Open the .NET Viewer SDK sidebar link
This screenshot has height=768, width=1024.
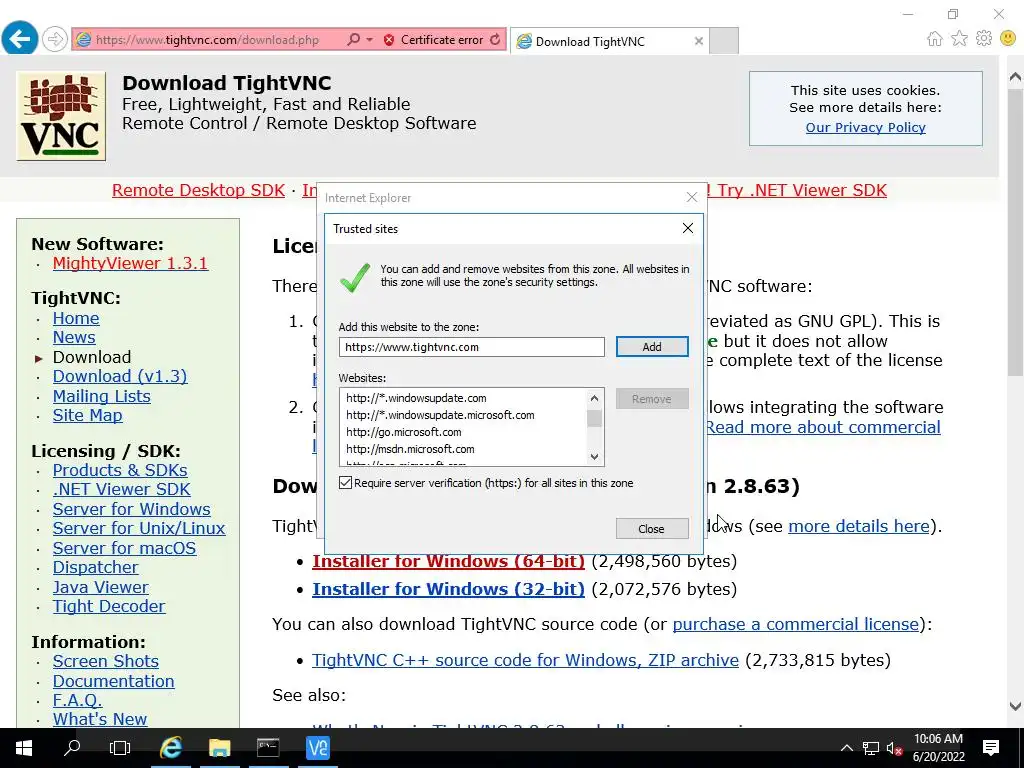[x=121, y=489]
